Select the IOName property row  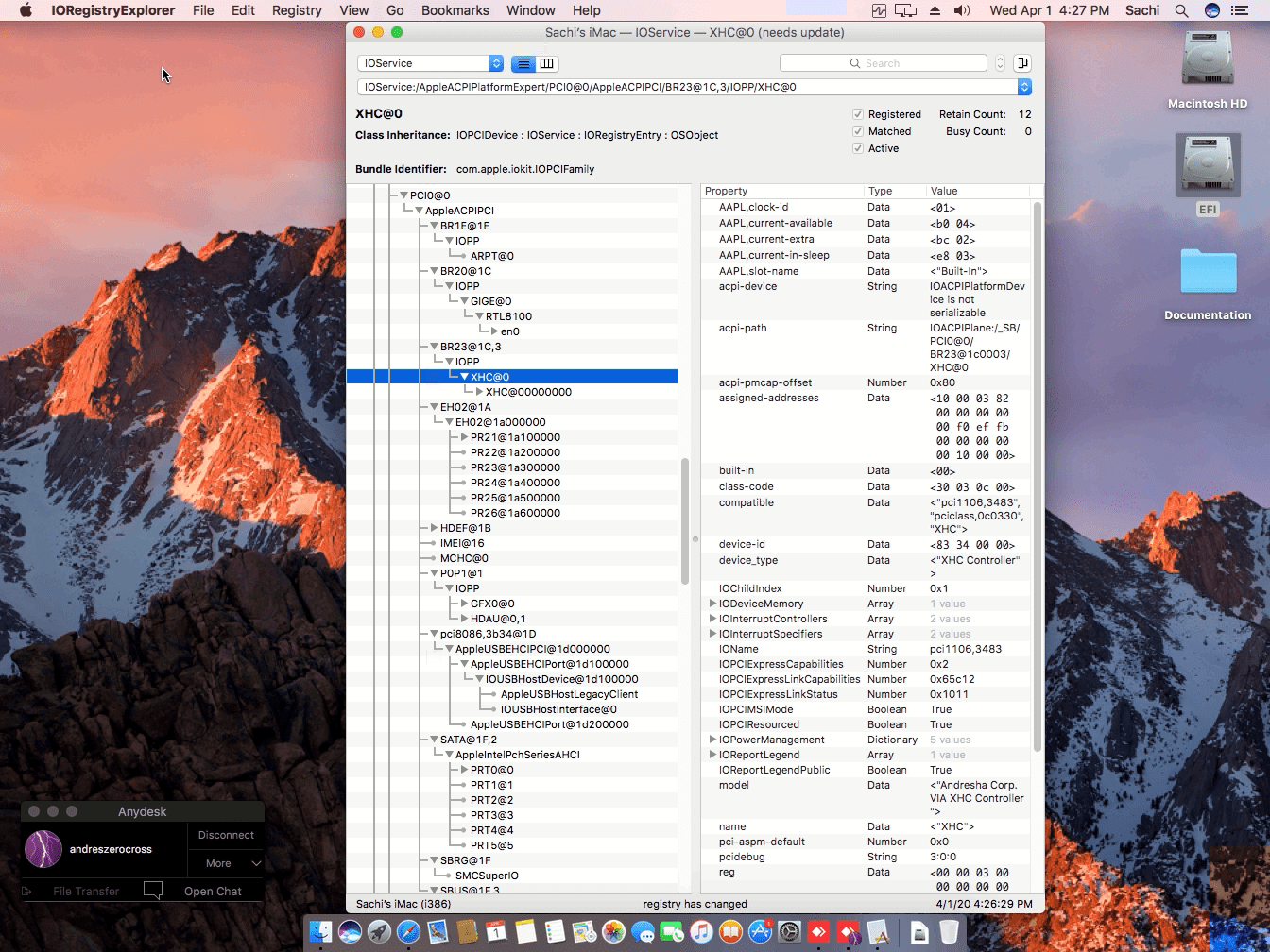point(867,649)
